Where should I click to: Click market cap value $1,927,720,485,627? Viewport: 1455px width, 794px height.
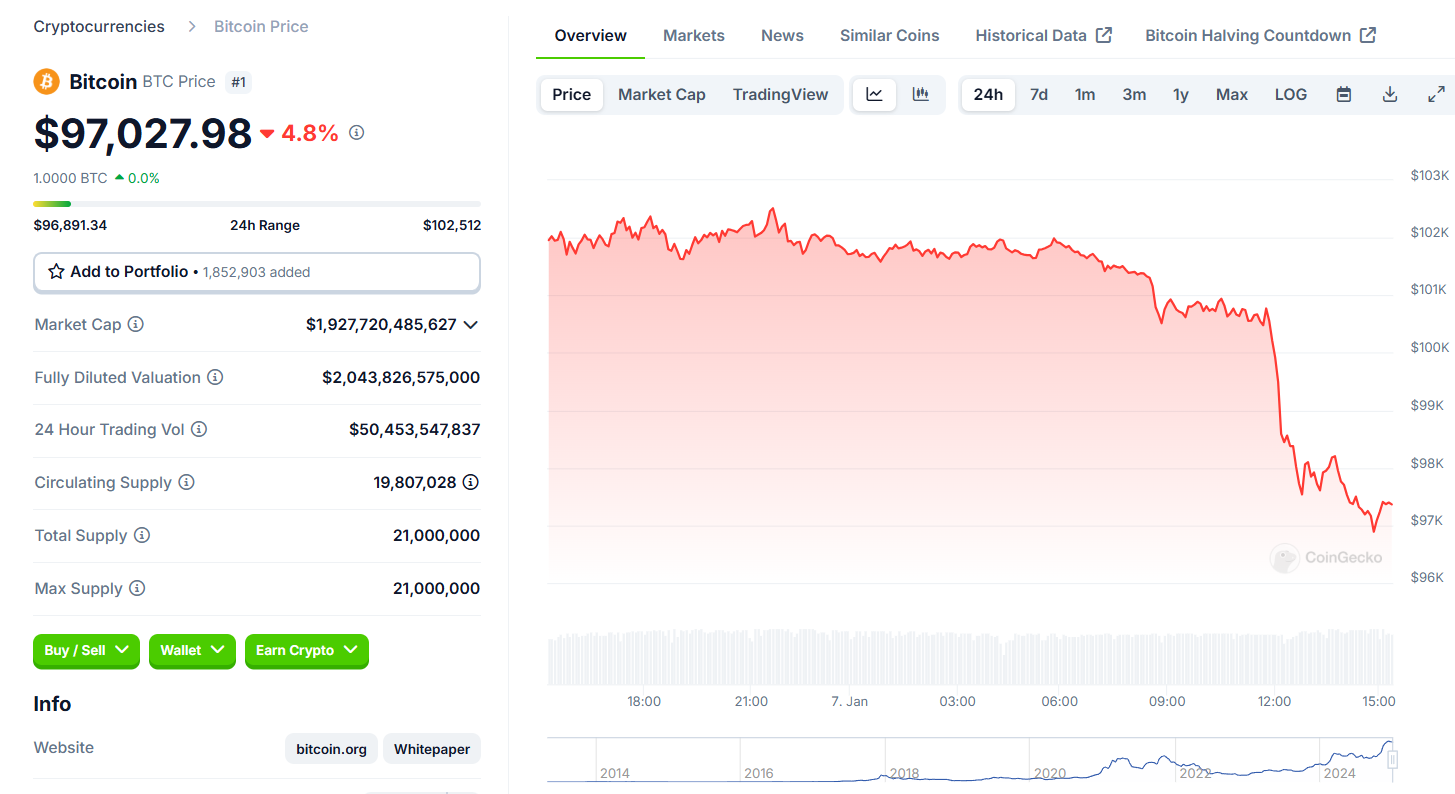click(x=381, y=325)
